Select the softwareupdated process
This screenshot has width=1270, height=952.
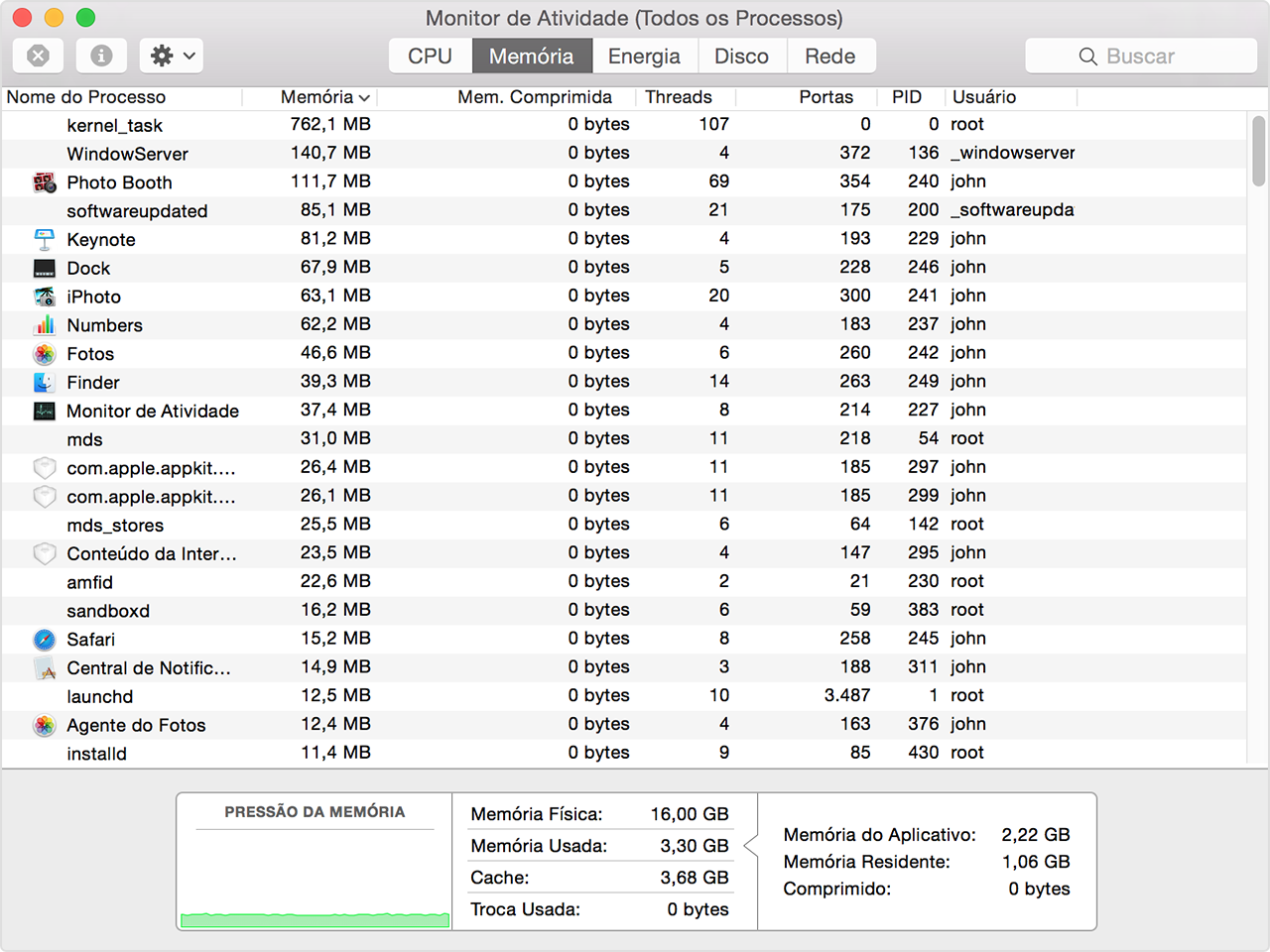point(624,210)
